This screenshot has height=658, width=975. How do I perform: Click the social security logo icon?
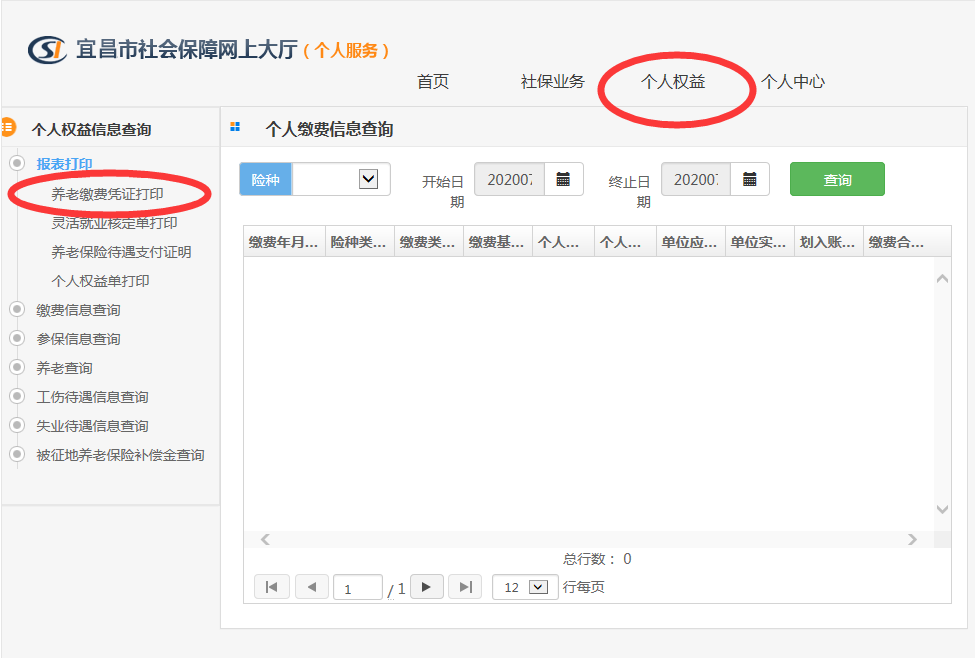[x=47, y=49]
